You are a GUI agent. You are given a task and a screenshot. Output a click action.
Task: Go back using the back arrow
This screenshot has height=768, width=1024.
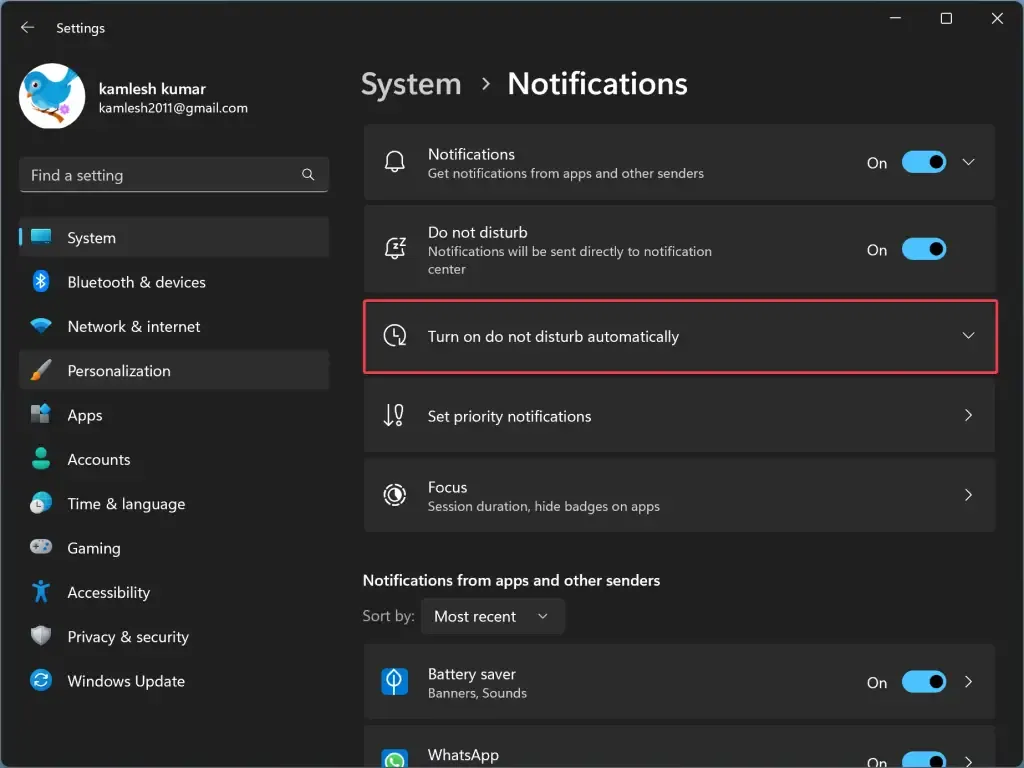(27, 27)
